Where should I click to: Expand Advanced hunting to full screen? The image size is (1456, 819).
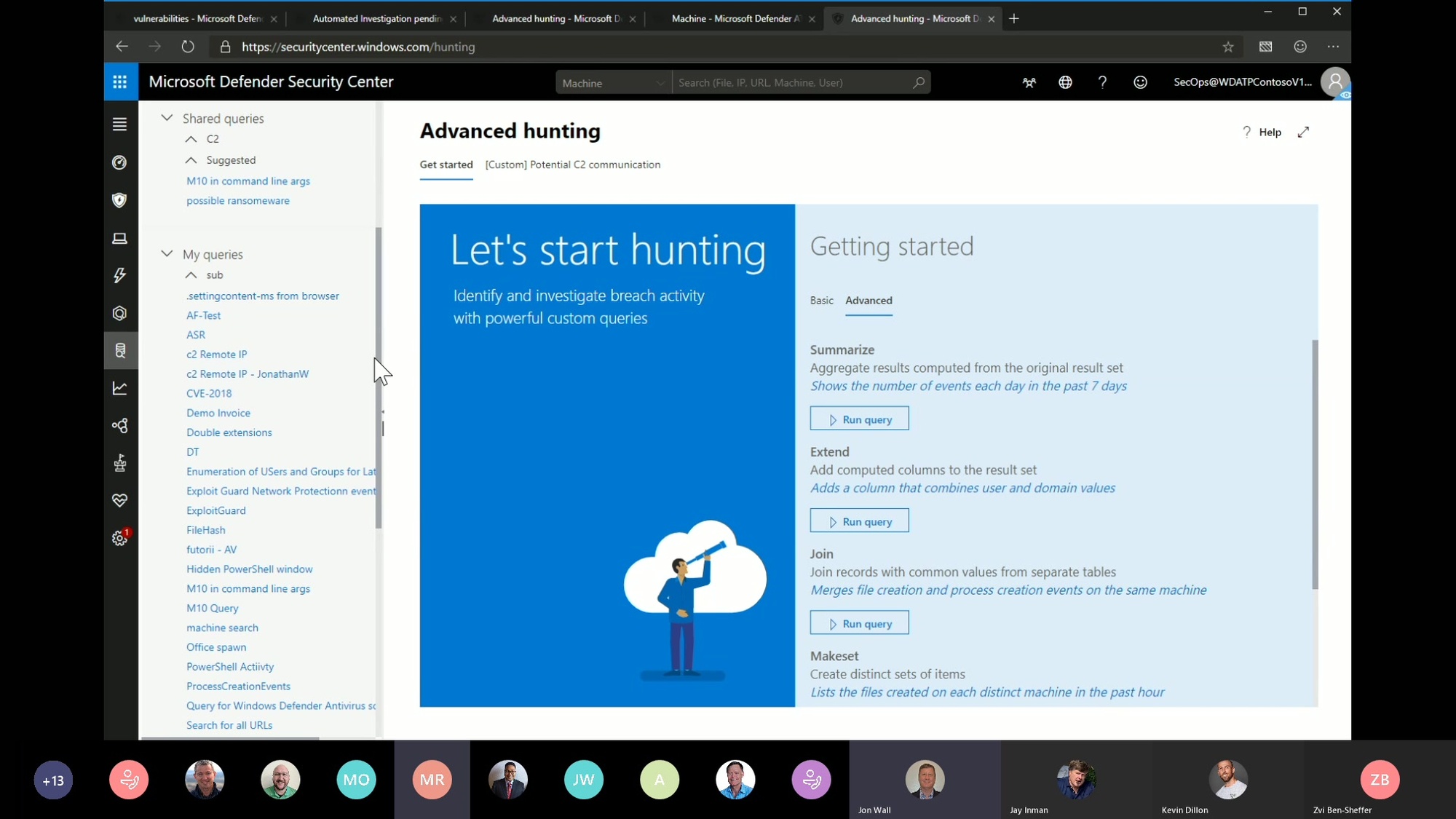click(1303, 132)
